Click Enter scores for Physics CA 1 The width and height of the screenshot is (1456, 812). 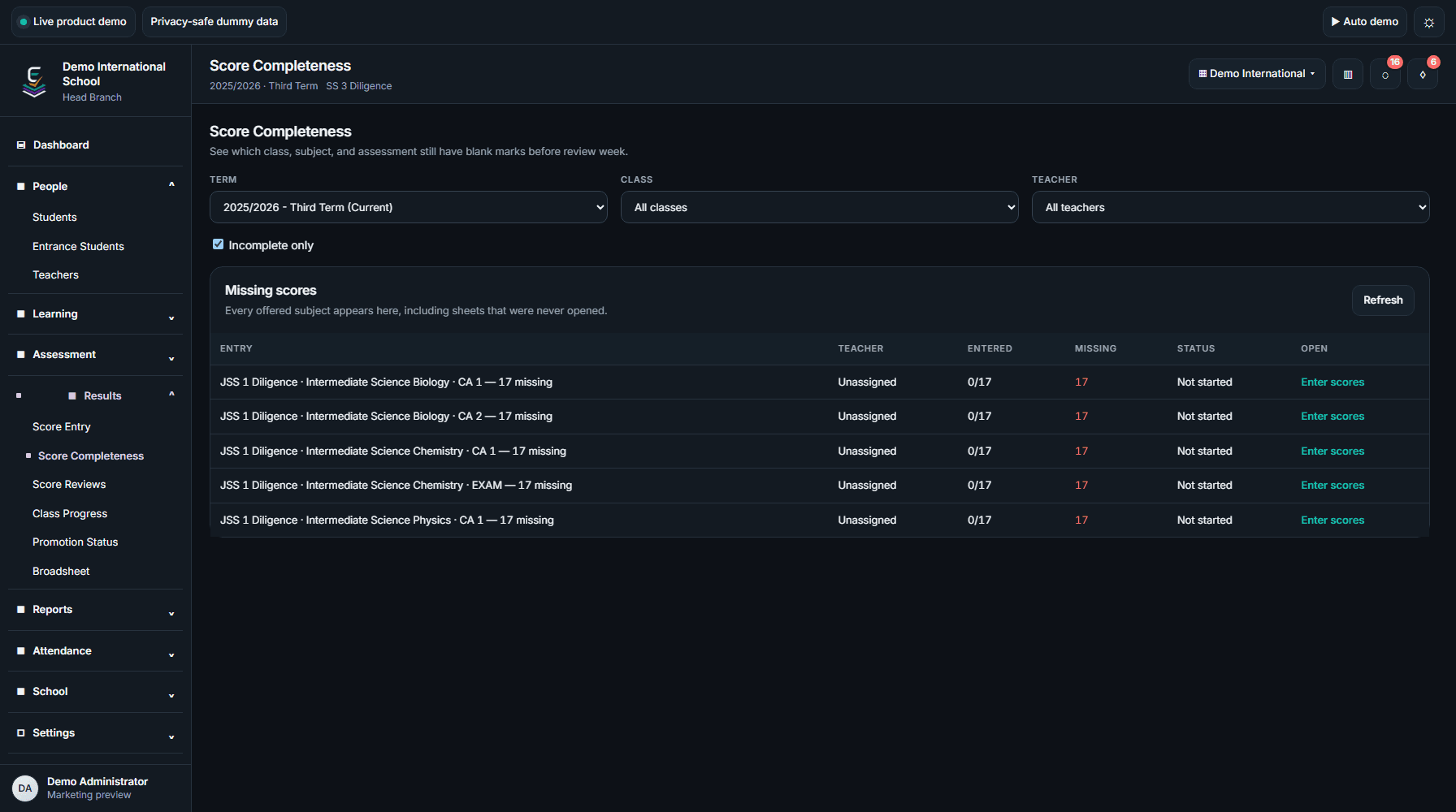[x=1332, y=520]
